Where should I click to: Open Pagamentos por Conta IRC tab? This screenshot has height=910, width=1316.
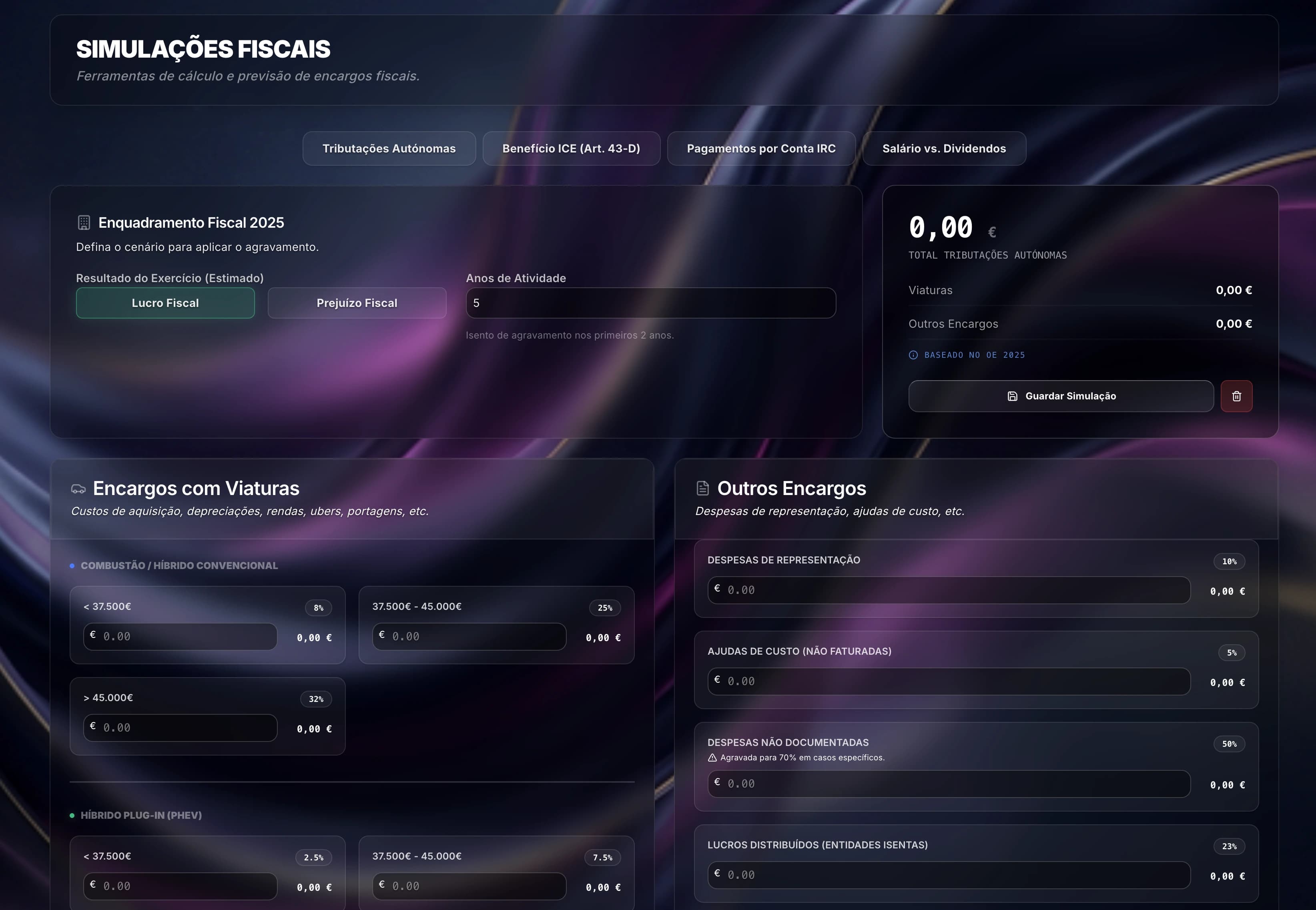click(760, 149)
